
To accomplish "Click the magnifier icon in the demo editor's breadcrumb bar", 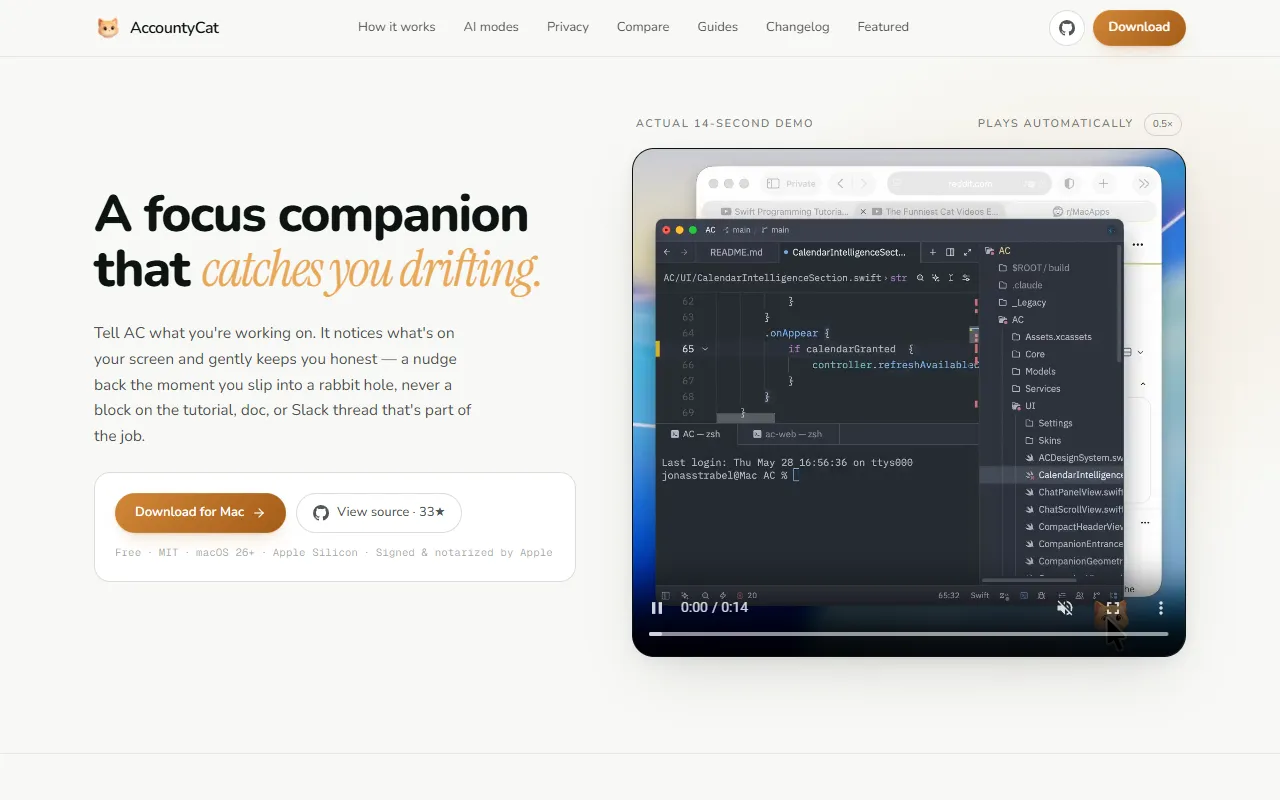I will tap(920, 278).
